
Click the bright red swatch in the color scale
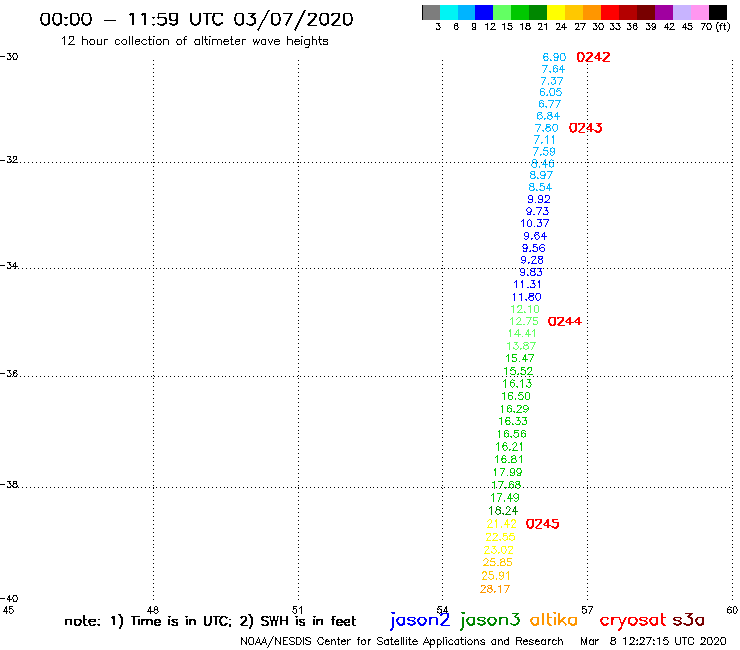[x=610, y=12]
